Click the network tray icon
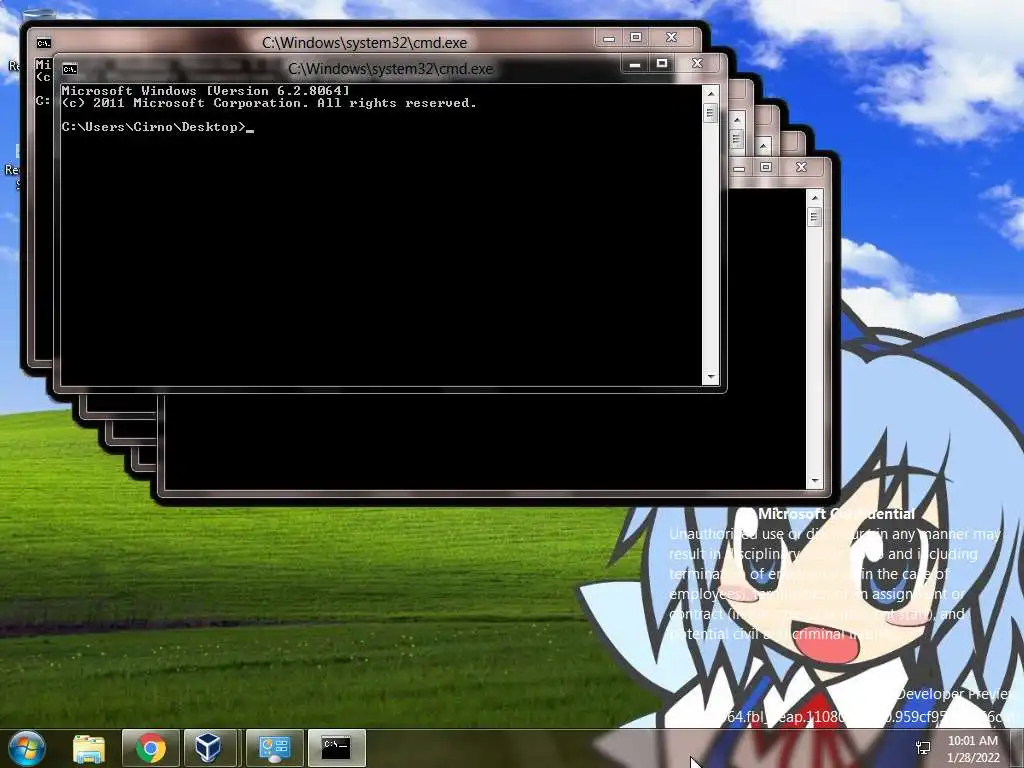The image size is (1024, 768). [x=923, y=748]
